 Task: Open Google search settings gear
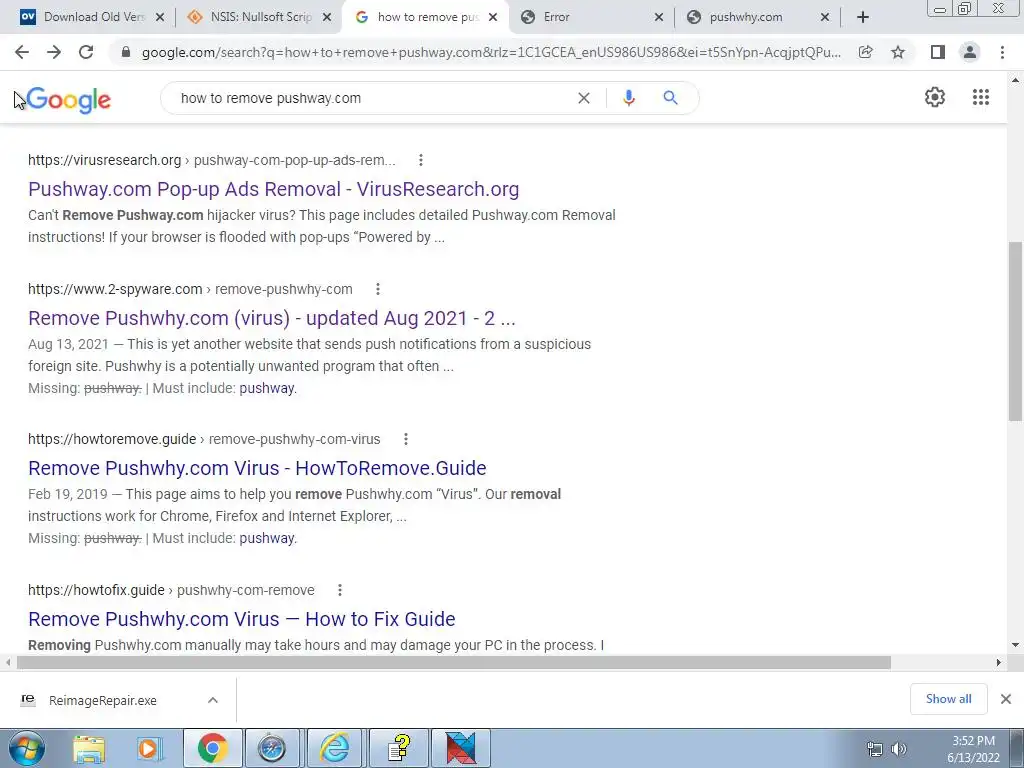tap(935, 97)
